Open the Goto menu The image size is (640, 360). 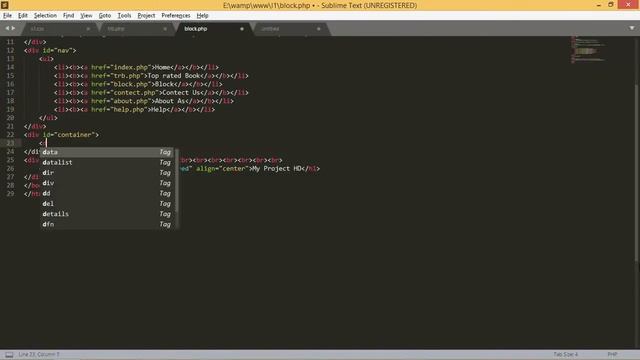point(104,16)
